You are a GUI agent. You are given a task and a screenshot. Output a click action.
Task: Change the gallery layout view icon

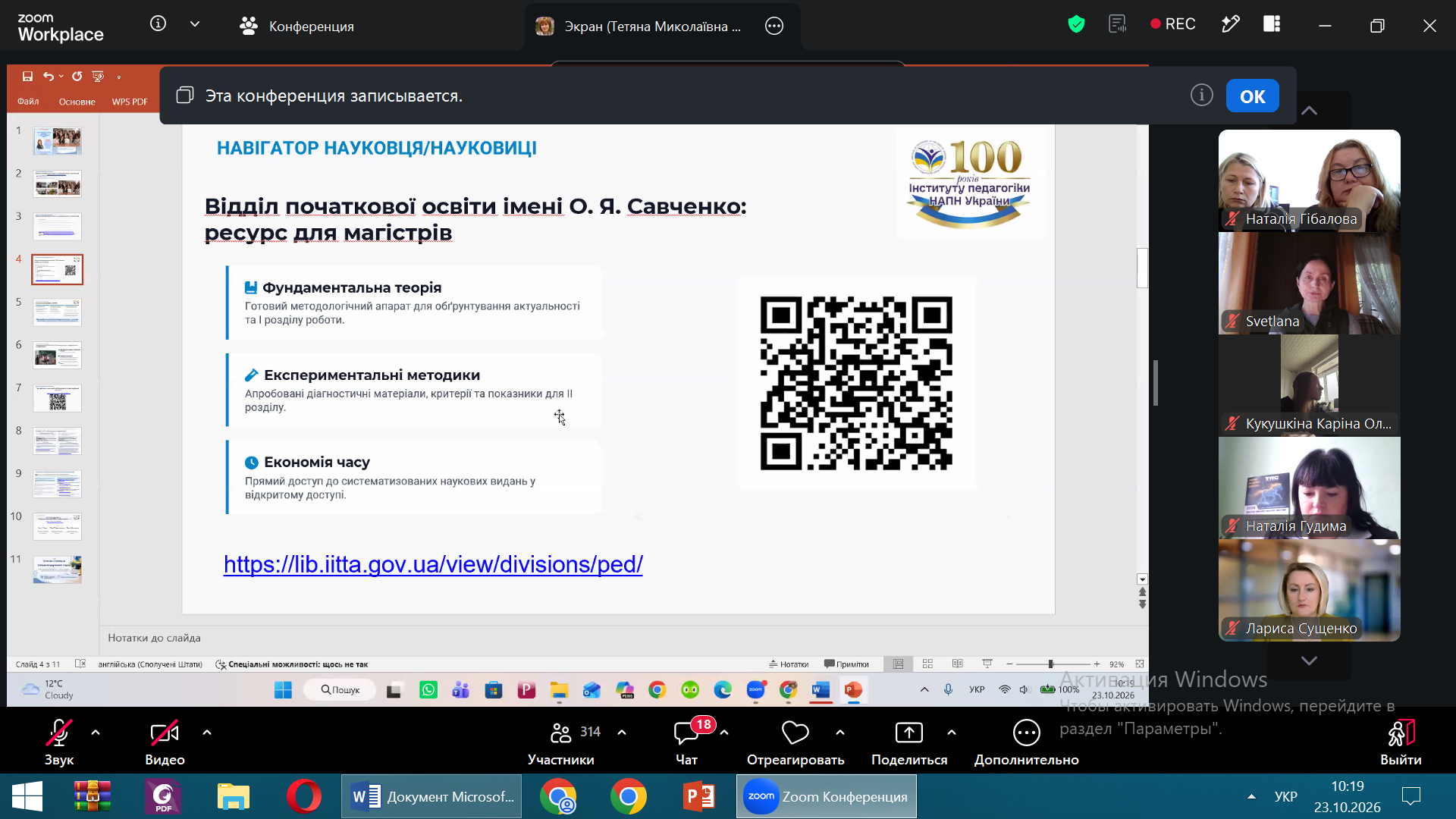[x=1272, y=24]
